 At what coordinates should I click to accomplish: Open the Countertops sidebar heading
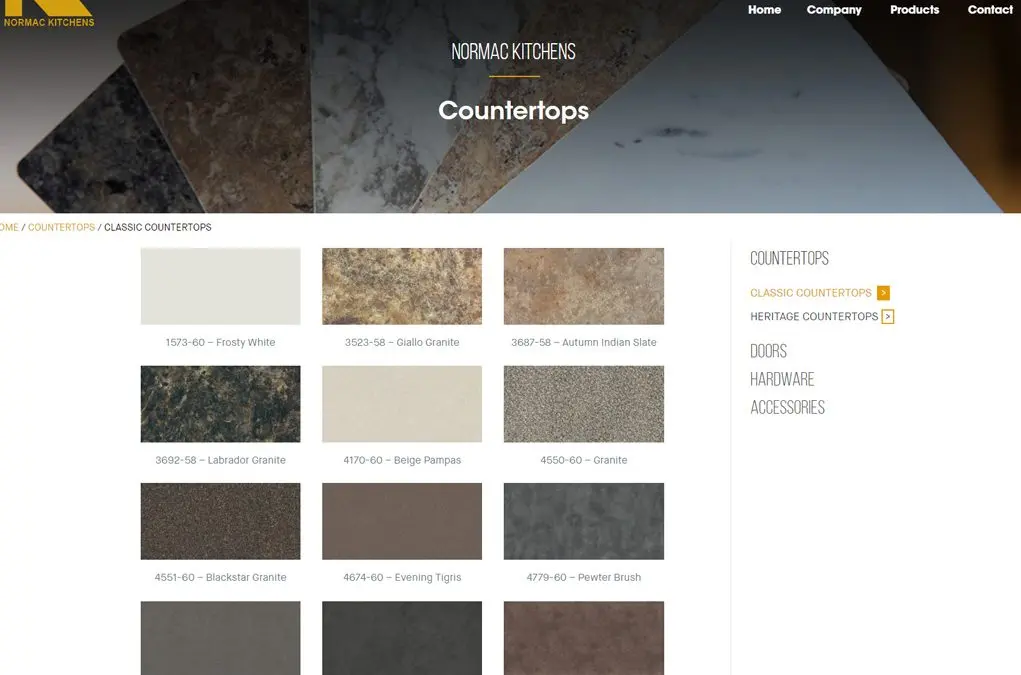(789, 258)
